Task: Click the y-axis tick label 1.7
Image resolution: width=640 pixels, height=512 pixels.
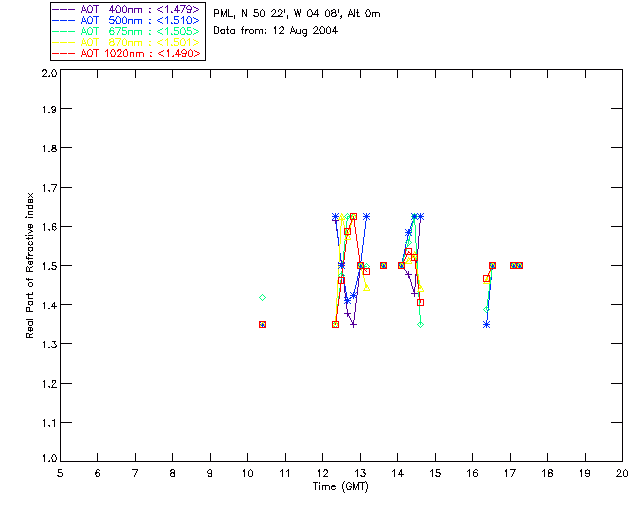Action: tap(49, 188)
